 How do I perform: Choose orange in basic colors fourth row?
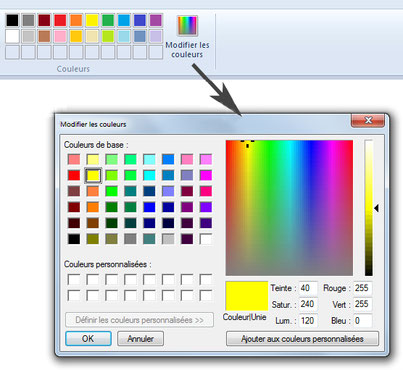click(93, 207)
